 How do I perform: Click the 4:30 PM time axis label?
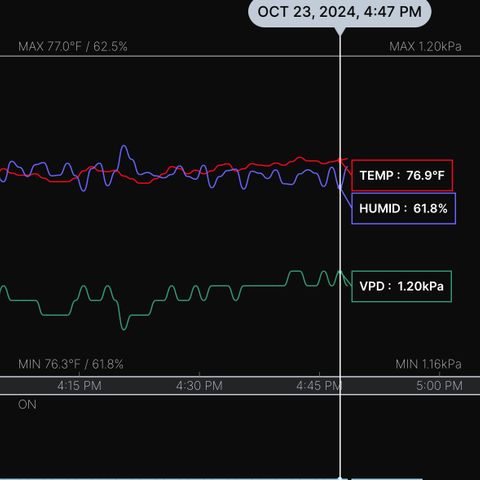(x=199, y=386)
